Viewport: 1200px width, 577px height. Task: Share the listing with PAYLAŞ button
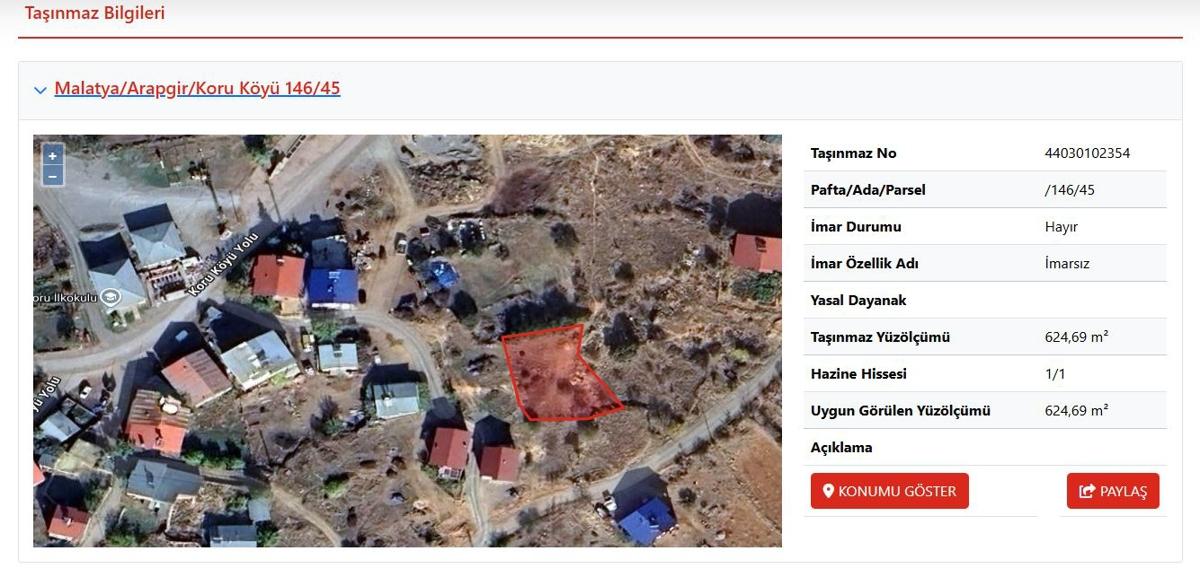pyautogui.click(x=1113, y=491)
